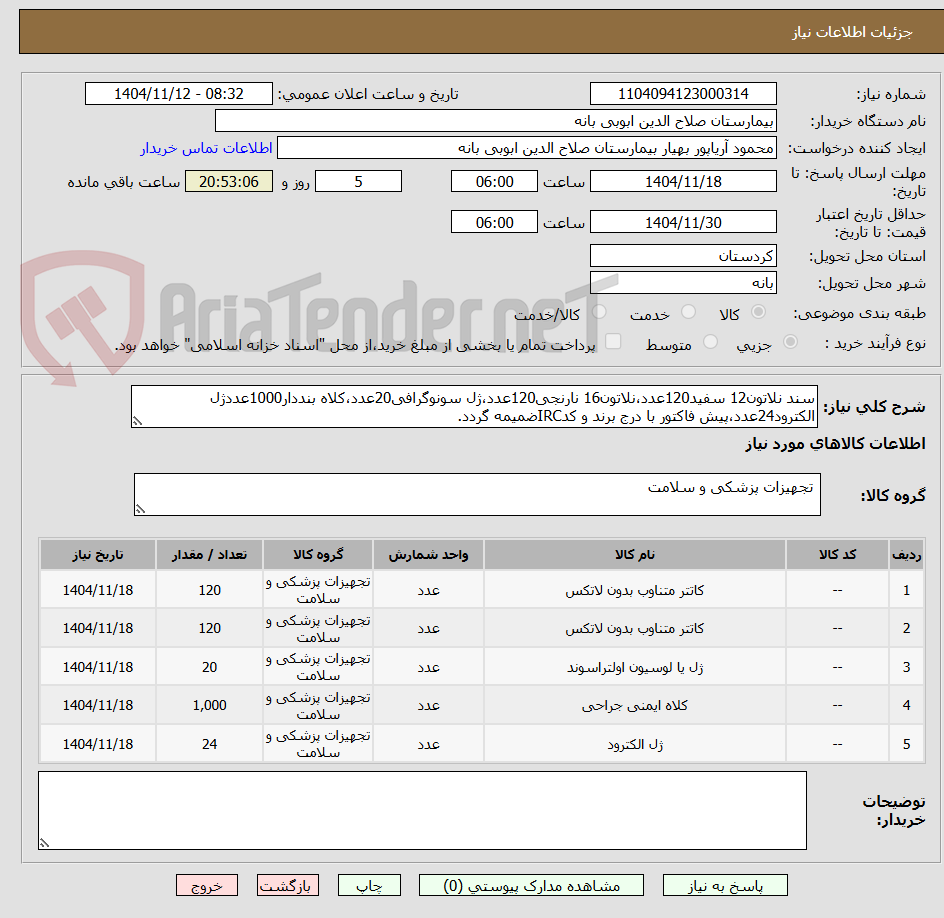Click the پاسخ به نیاز button
944x918 pixels.
(x=725, y=885)
